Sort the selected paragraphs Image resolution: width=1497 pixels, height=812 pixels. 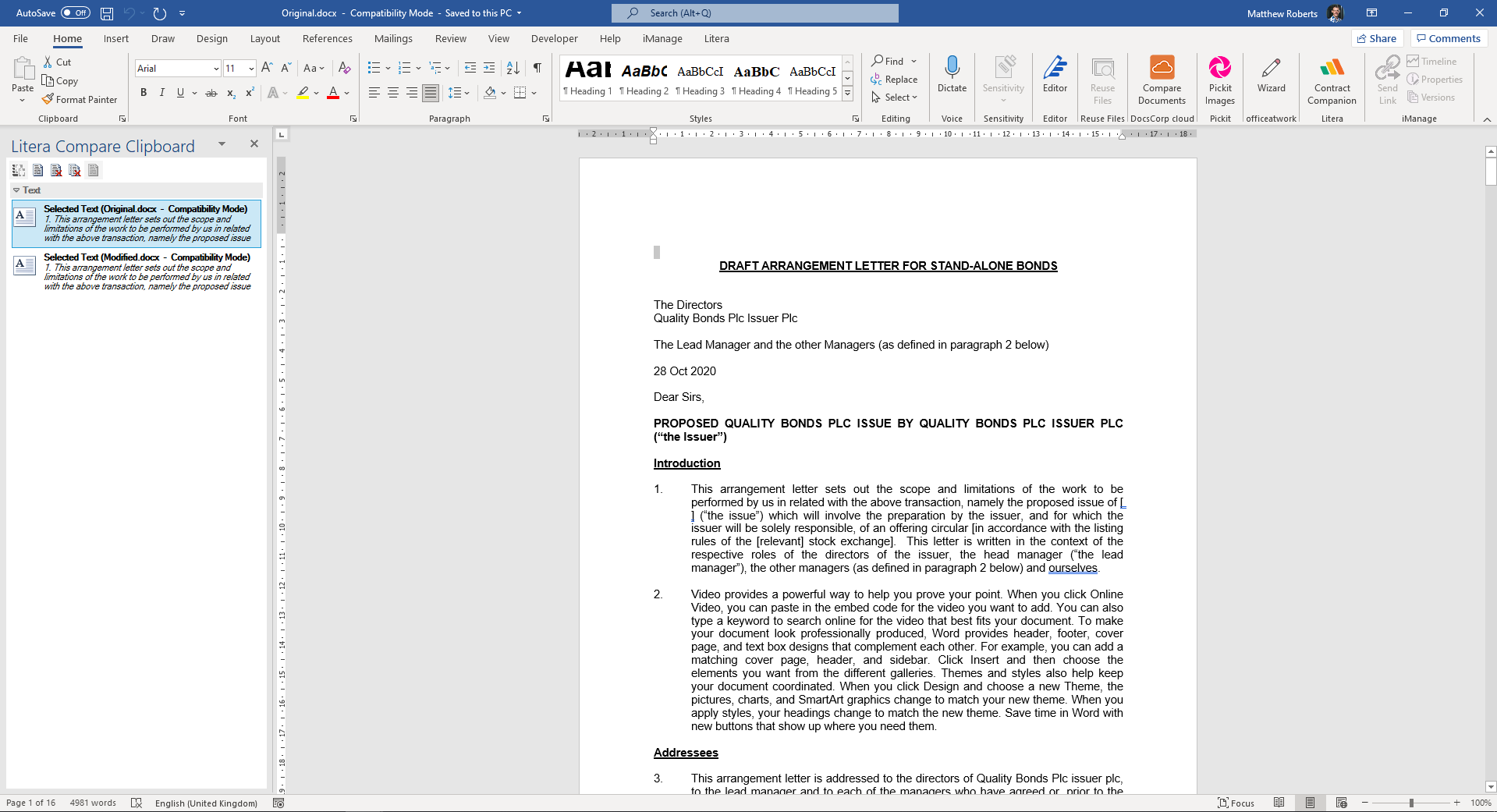click(x=513, y=69)
